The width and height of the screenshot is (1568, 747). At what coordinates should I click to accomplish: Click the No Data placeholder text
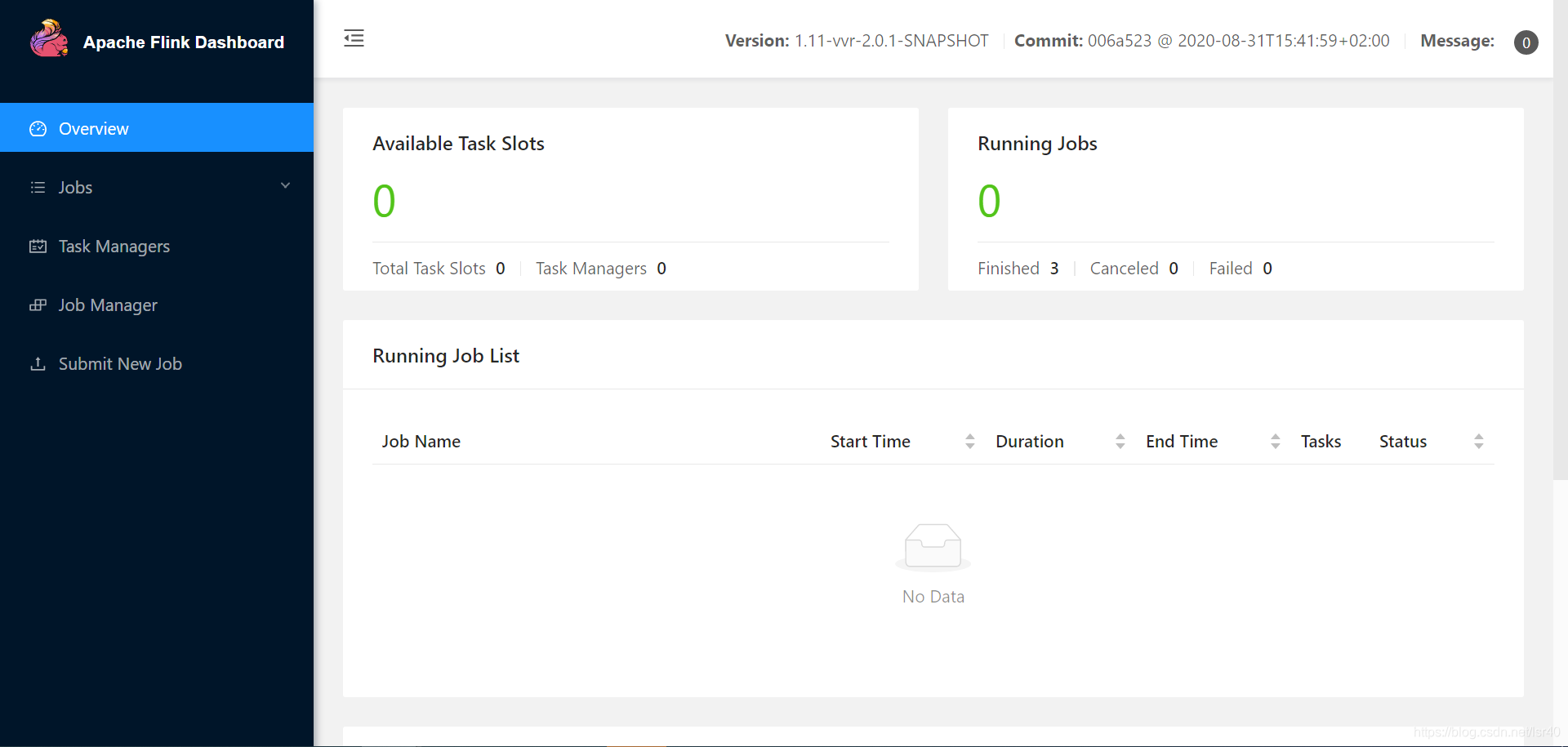tap(933, 597)
